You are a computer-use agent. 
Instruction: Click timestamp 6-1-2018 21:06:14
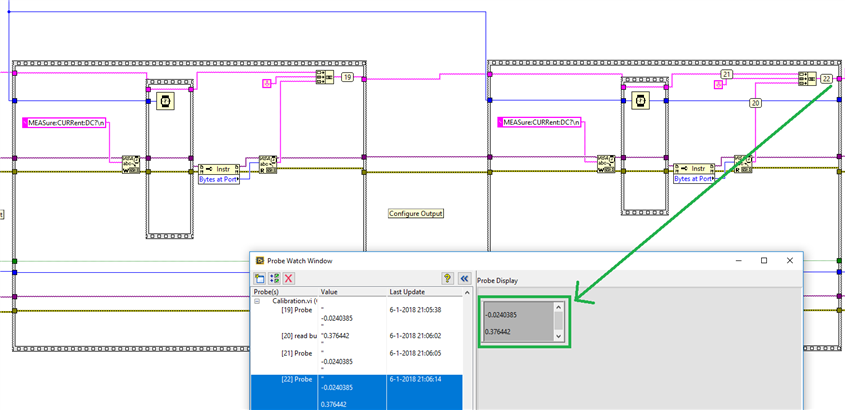tap(415, 379)
